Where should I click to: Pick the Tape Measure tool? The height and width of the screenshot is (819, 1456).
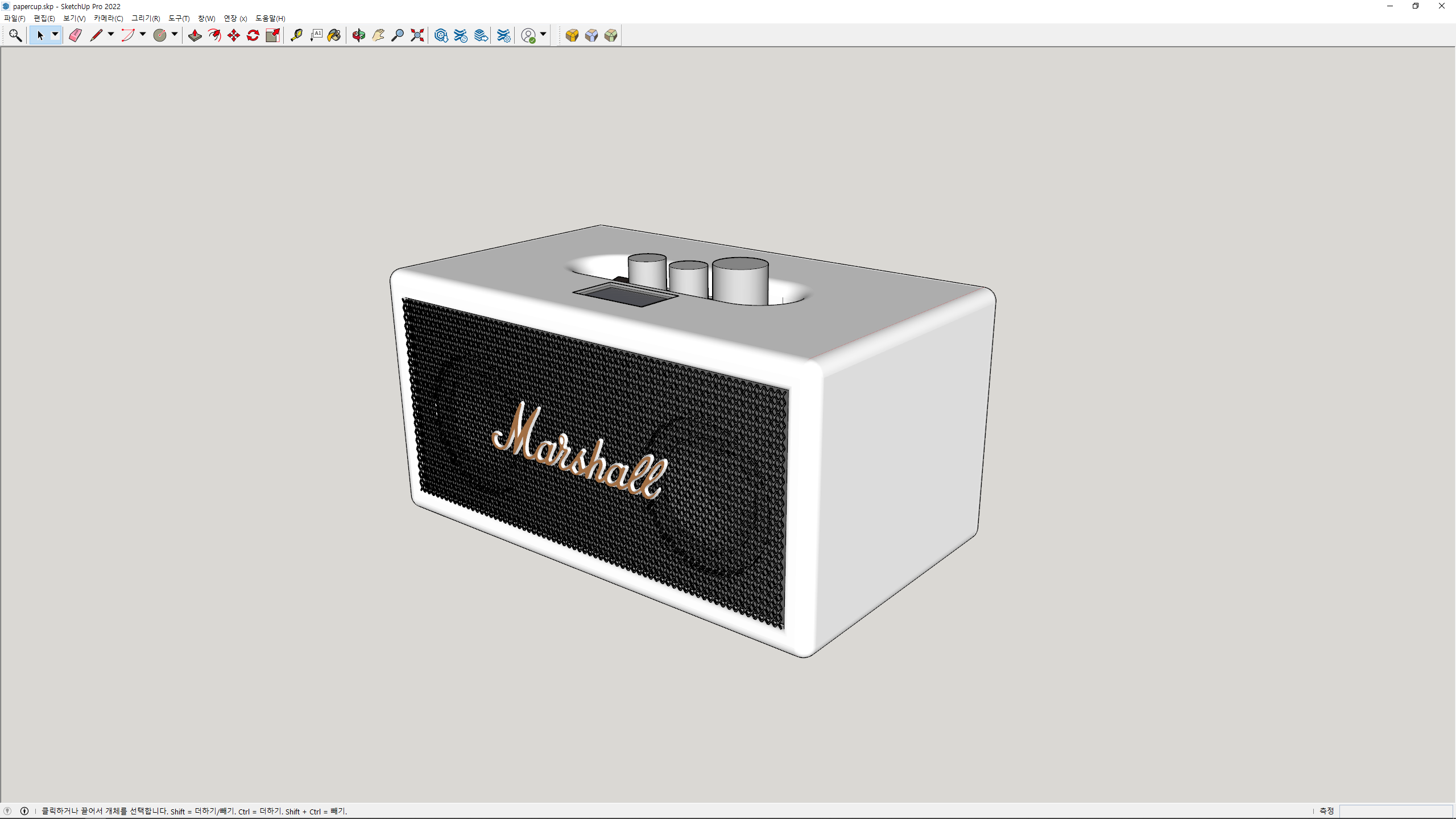(x=296, y=35)
